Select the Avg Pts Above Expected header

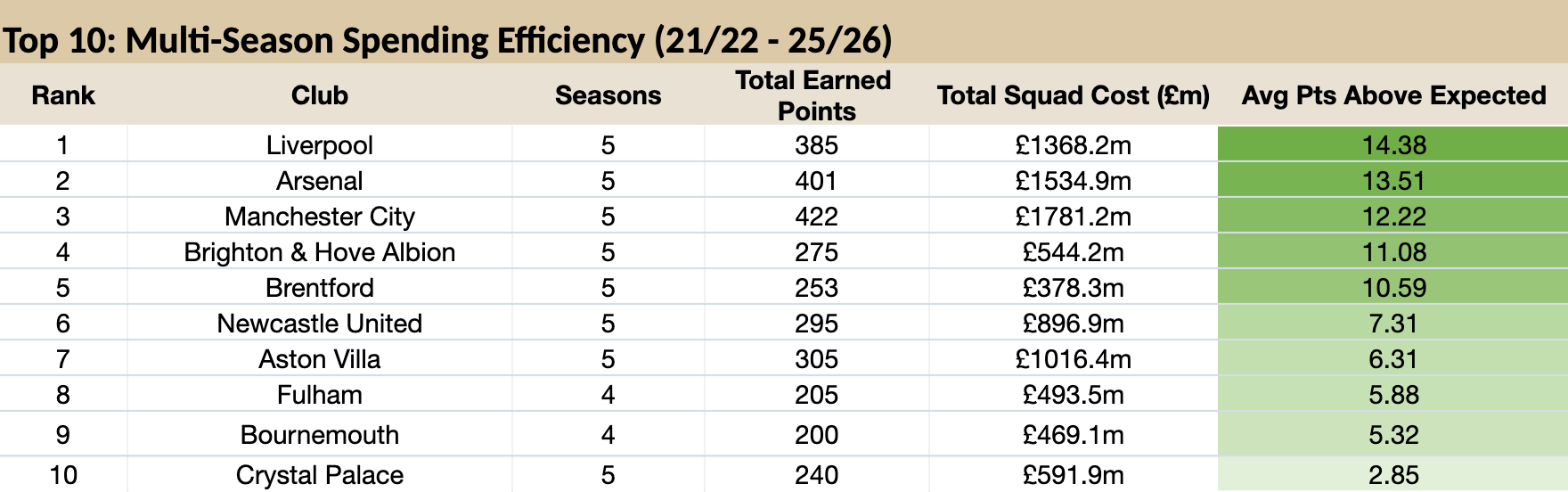1393,95
